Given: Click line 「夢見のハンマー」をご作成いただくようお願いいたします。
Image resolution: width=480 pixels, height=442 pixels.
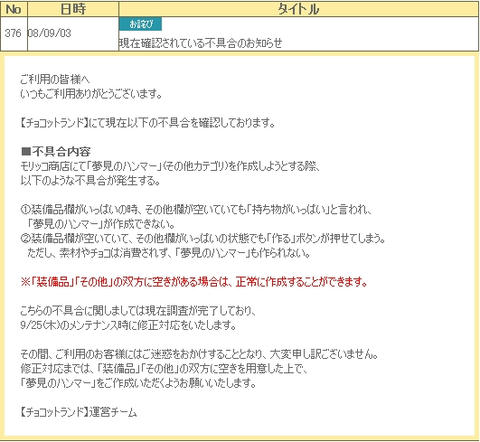Looking at the screenshot, I should click(x=138, y=383).
